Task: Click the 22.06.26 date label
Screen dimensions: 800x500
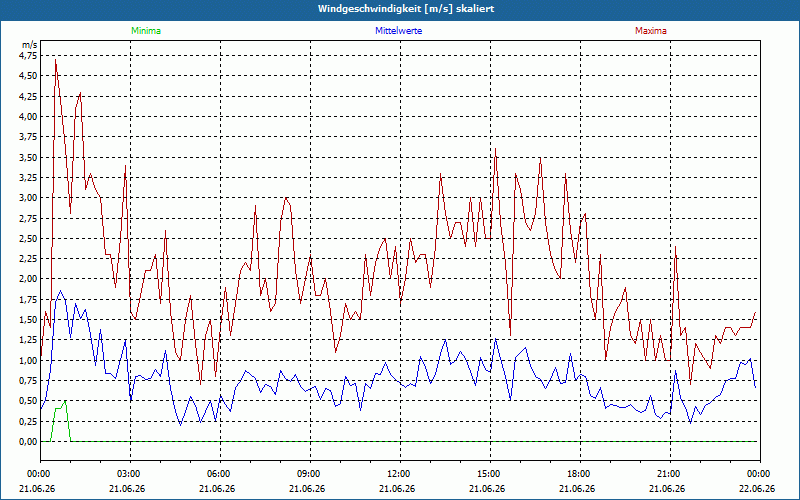Action: [x=757, y=489]
